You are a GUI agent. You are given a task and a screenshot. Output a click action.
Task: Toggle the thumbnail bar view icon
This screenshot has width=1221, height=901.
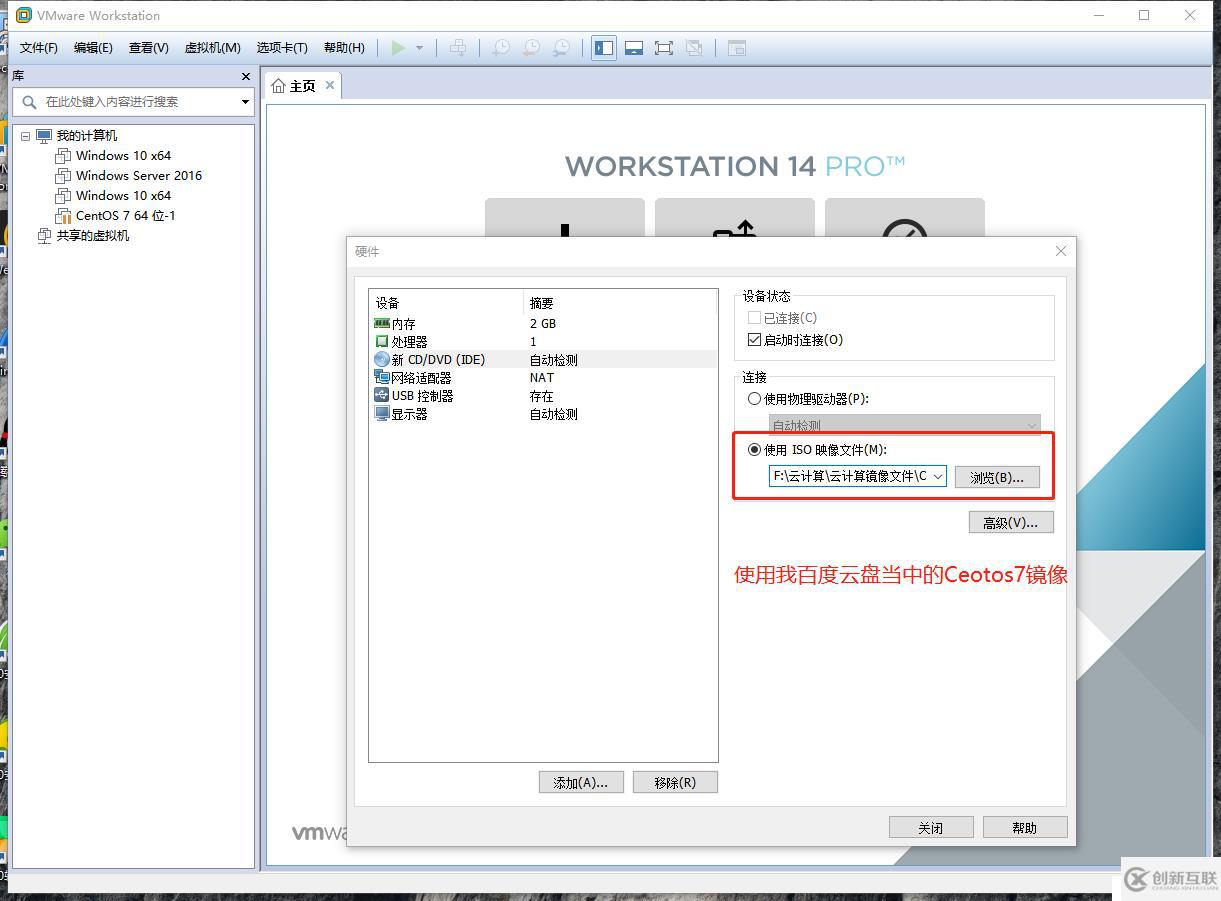[x=634, y=48]
